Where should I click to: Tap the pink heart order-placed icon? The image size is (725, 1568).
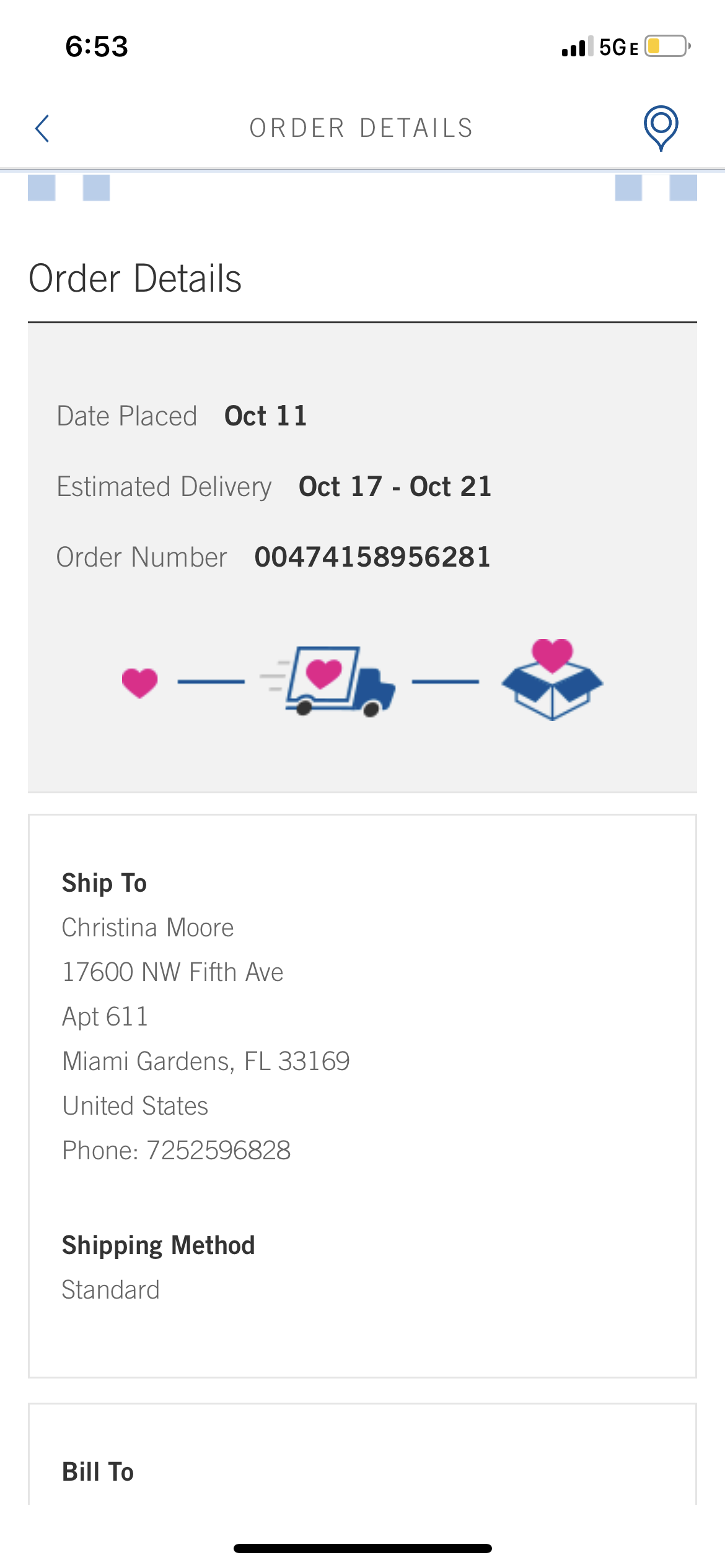pos(139,682)
